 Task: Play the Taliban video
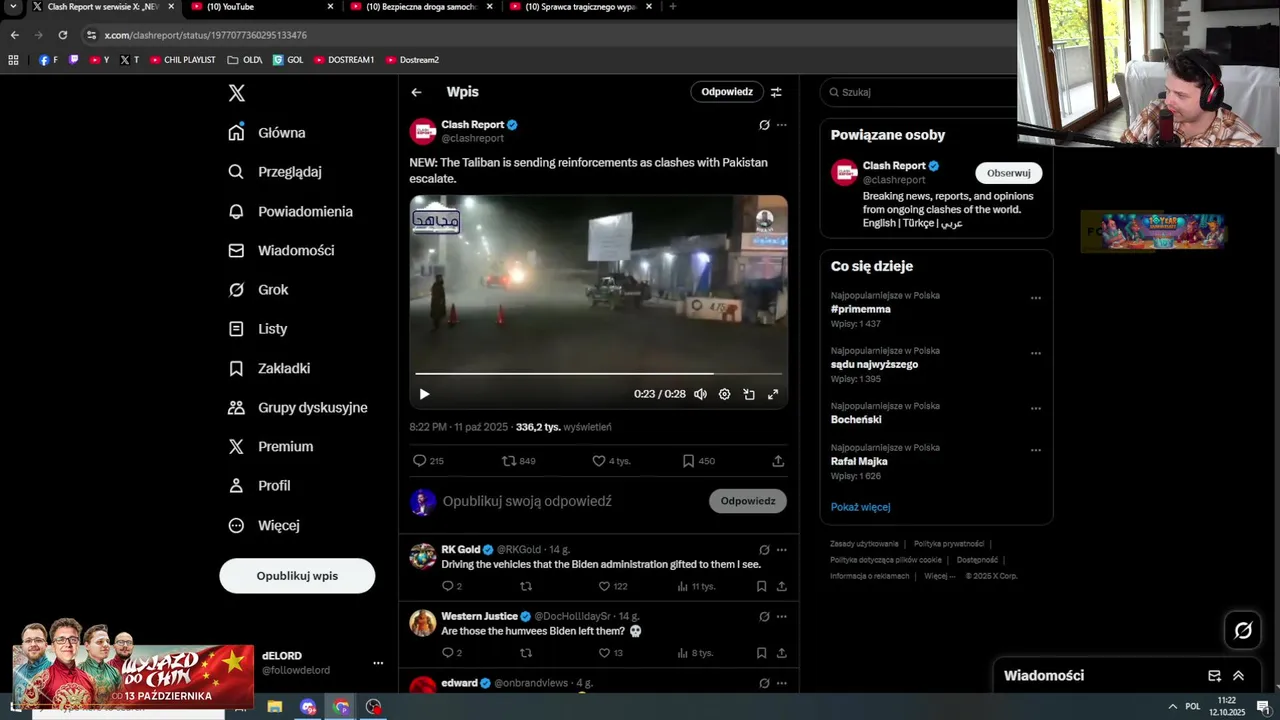click(424, 394)
